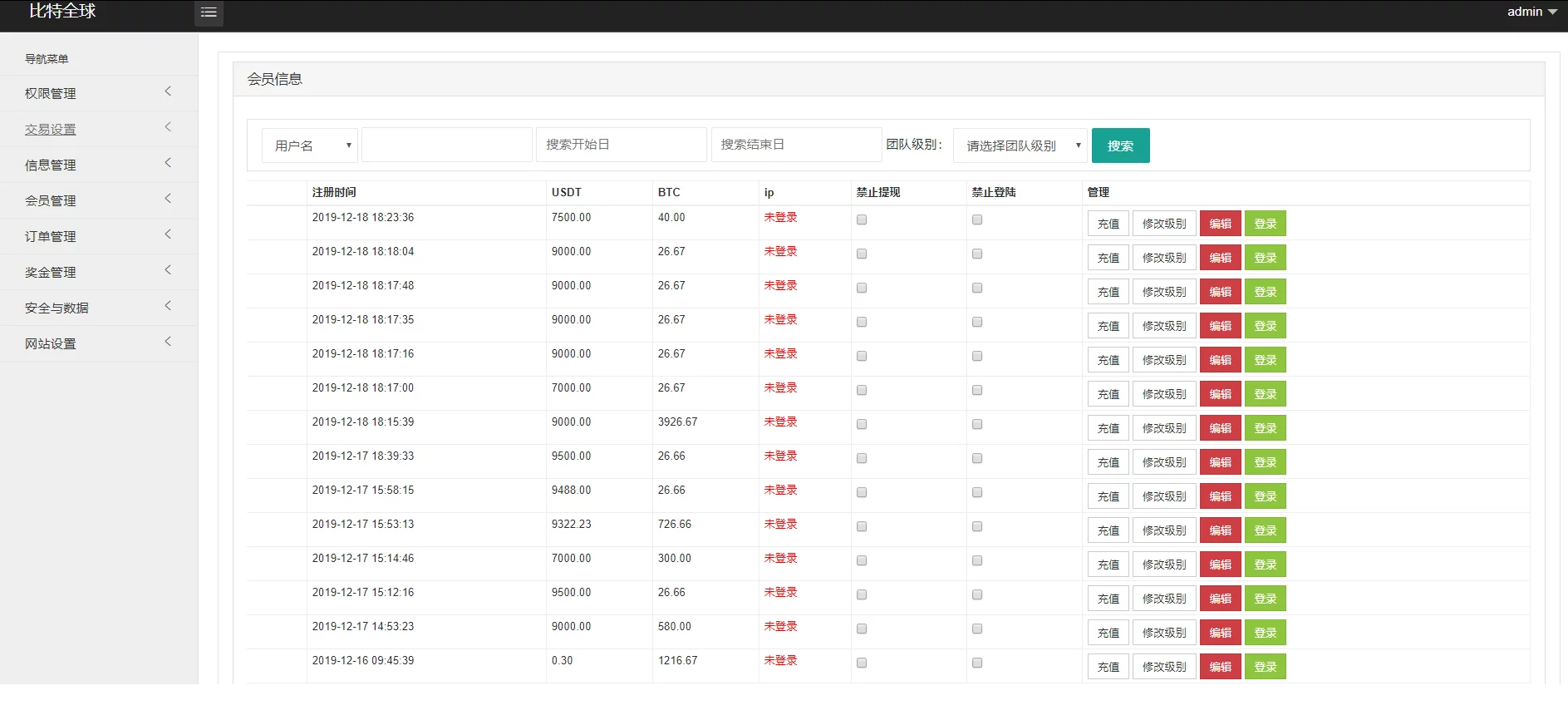Click 编辑 for row 2019-12-17 15:14:46
The width and height of the screenshot is (1568, 720).
1221,565
